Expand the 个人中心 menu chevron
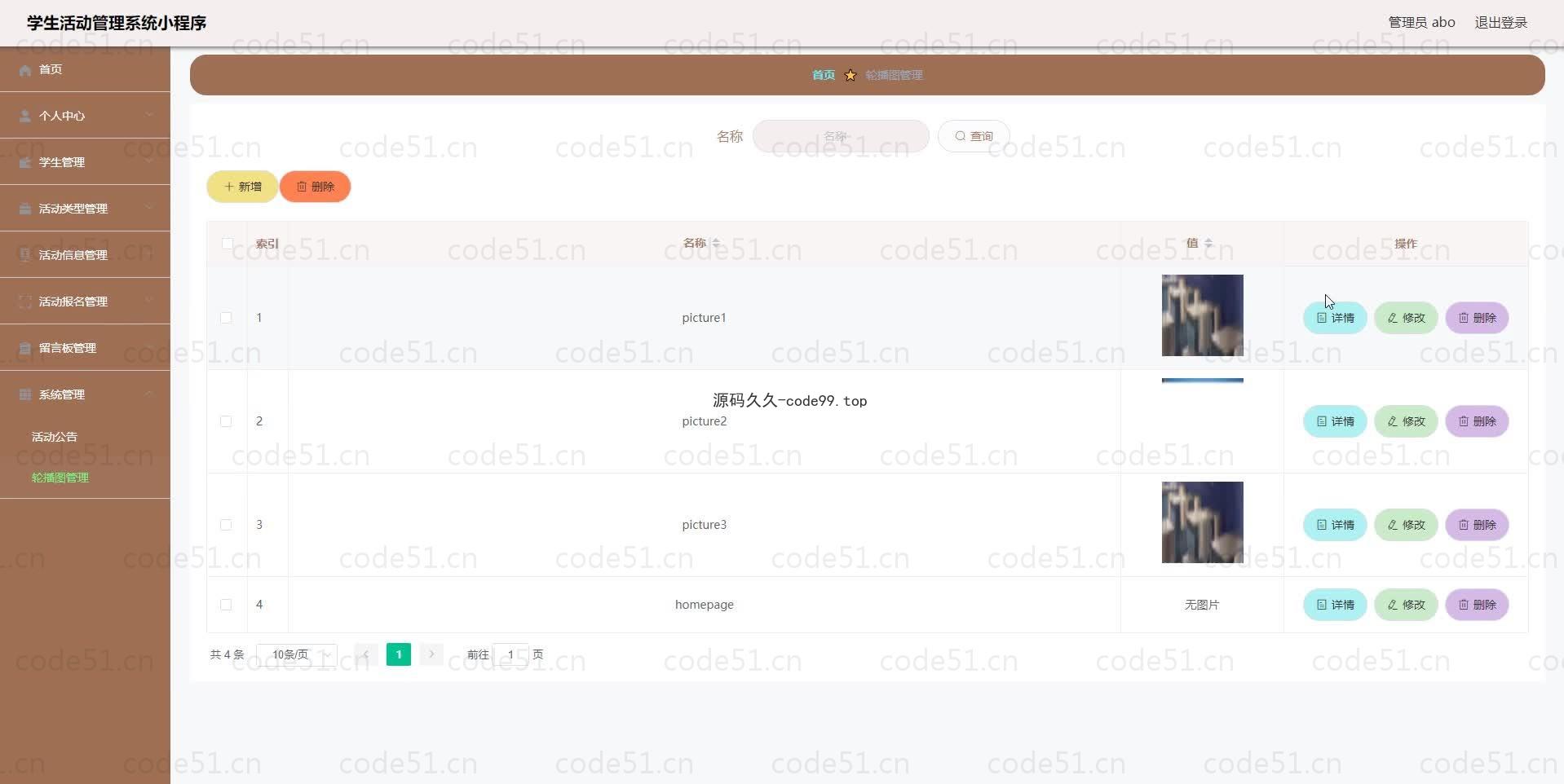The height and width of the screenshot is (784, 1564). [149, 115]
